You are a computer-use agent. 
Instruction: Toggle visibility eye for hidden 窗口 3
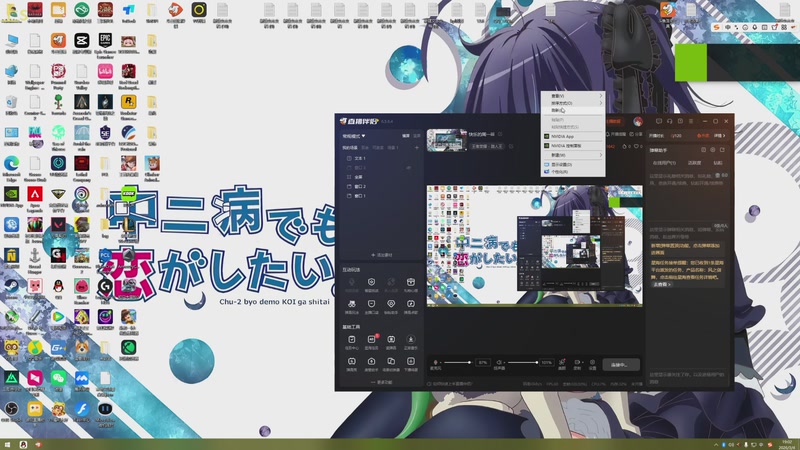(409, 167)
